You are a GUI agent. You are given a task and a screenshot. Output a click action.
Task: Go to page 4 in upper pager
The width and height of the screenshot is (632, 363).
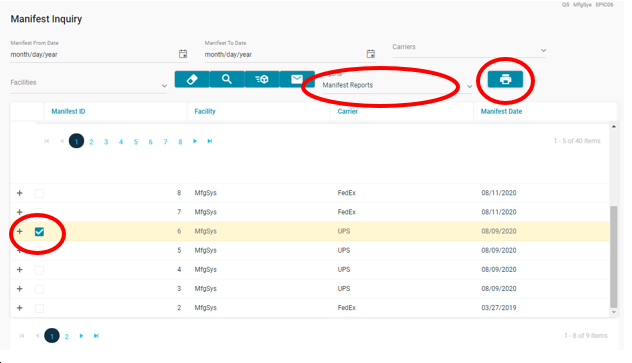point(121,142)
